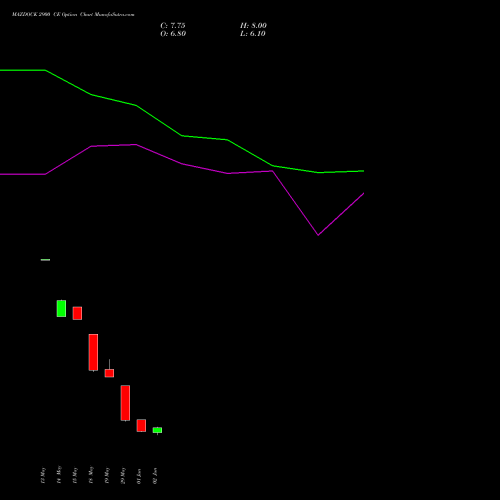
Task: Click the '01 Jun' date axis label
Action: tap(139, 476)
